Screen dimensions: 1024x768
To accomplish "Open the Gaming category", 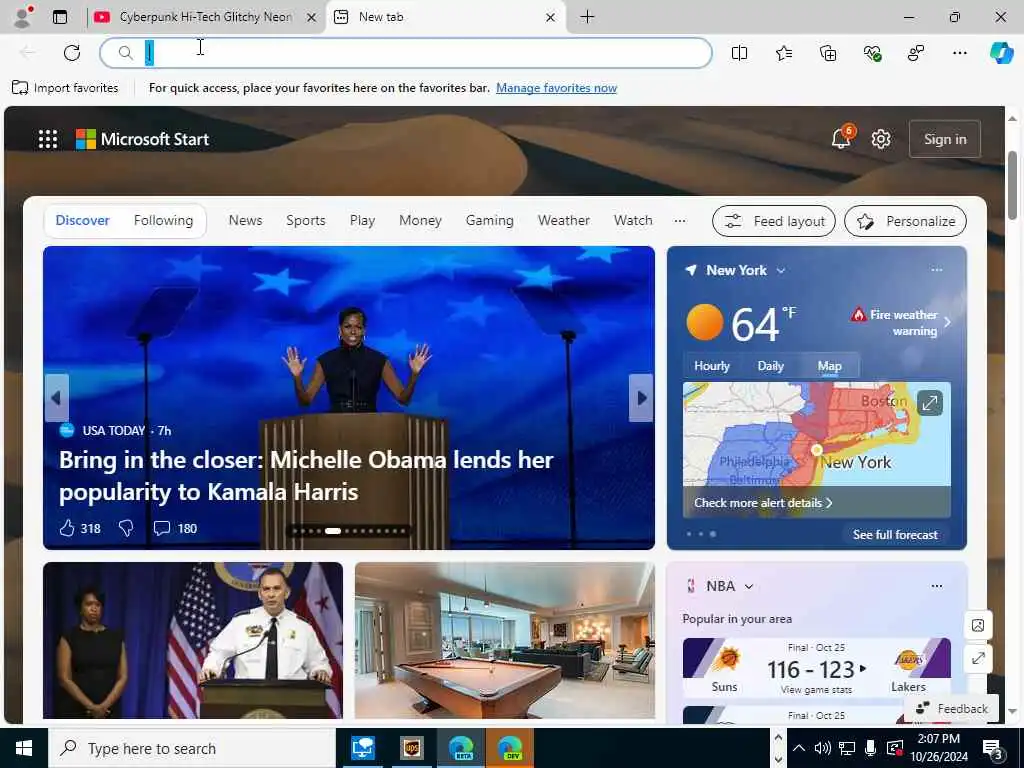I will click(489, 221).
